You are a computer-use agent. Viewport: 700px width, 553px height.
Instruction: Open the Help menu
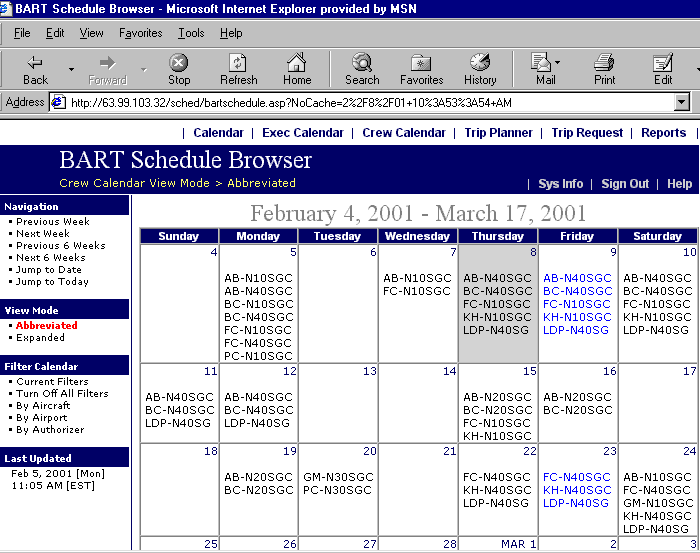(x=231, y=33)
